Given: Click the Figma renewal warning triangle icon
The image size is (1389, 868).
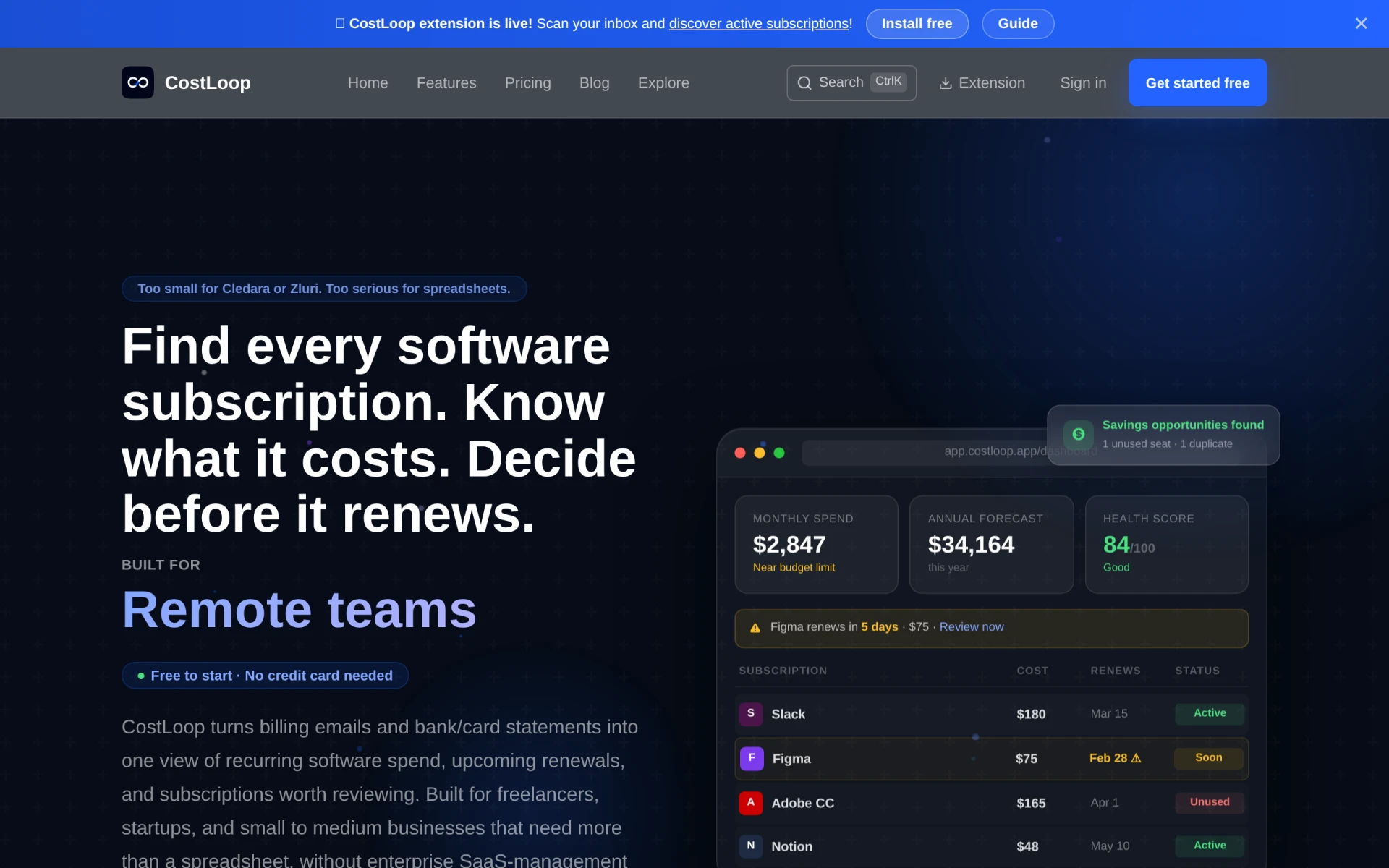Looking at the screenshot, I should pyautogui.click(x=755, y=628).
